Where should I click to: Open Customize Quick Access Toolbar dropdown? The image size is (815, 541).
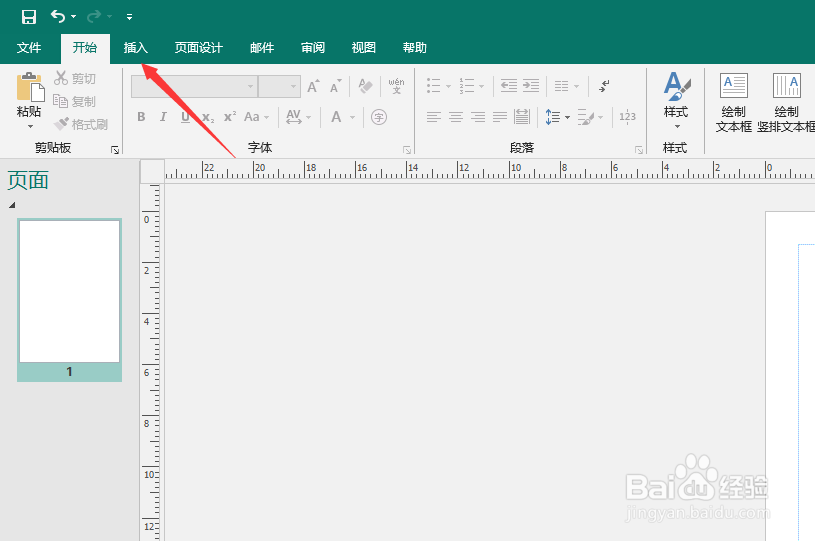point(129,17)
